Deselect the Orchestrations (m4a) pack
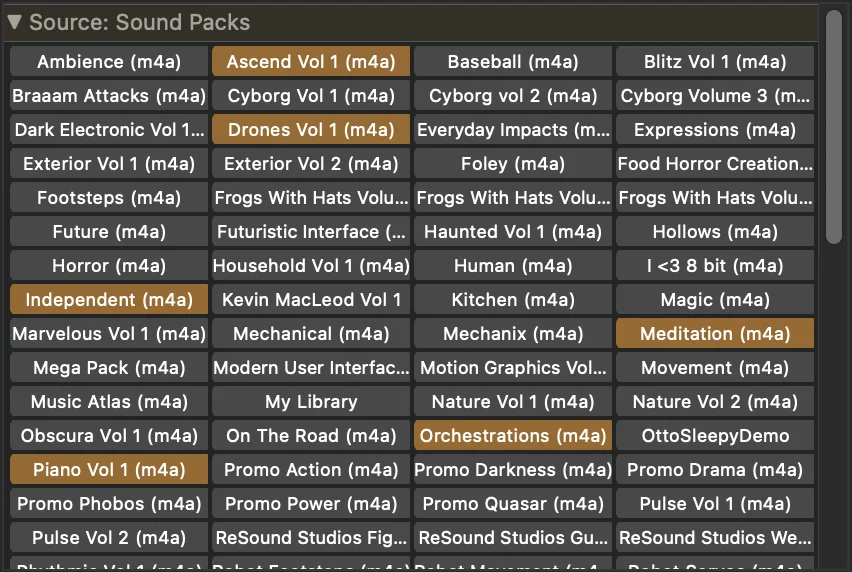 tap(513, 435)
